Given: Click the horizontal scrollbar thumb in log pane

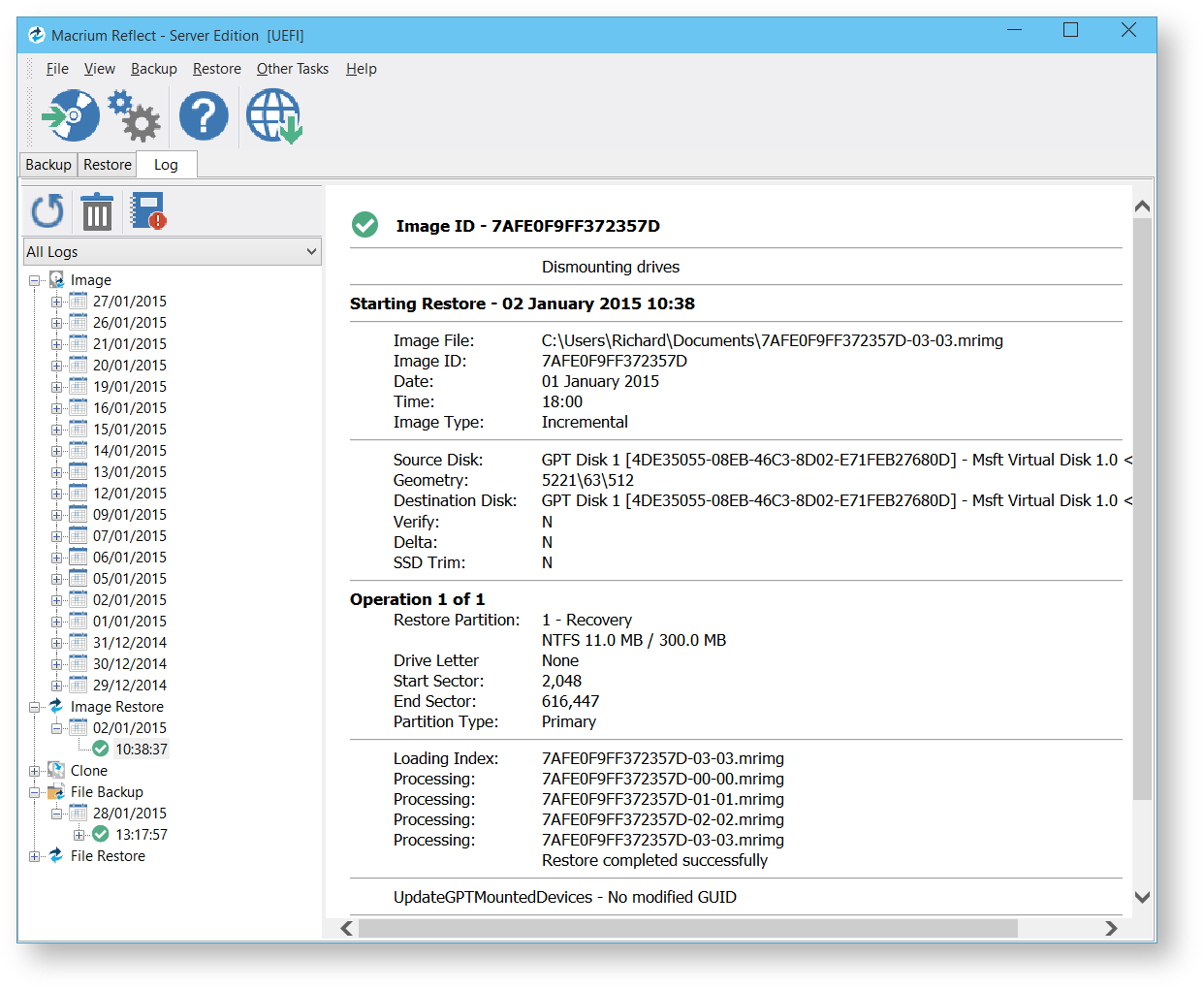Looking at the screenshot, I should point(688,928).
